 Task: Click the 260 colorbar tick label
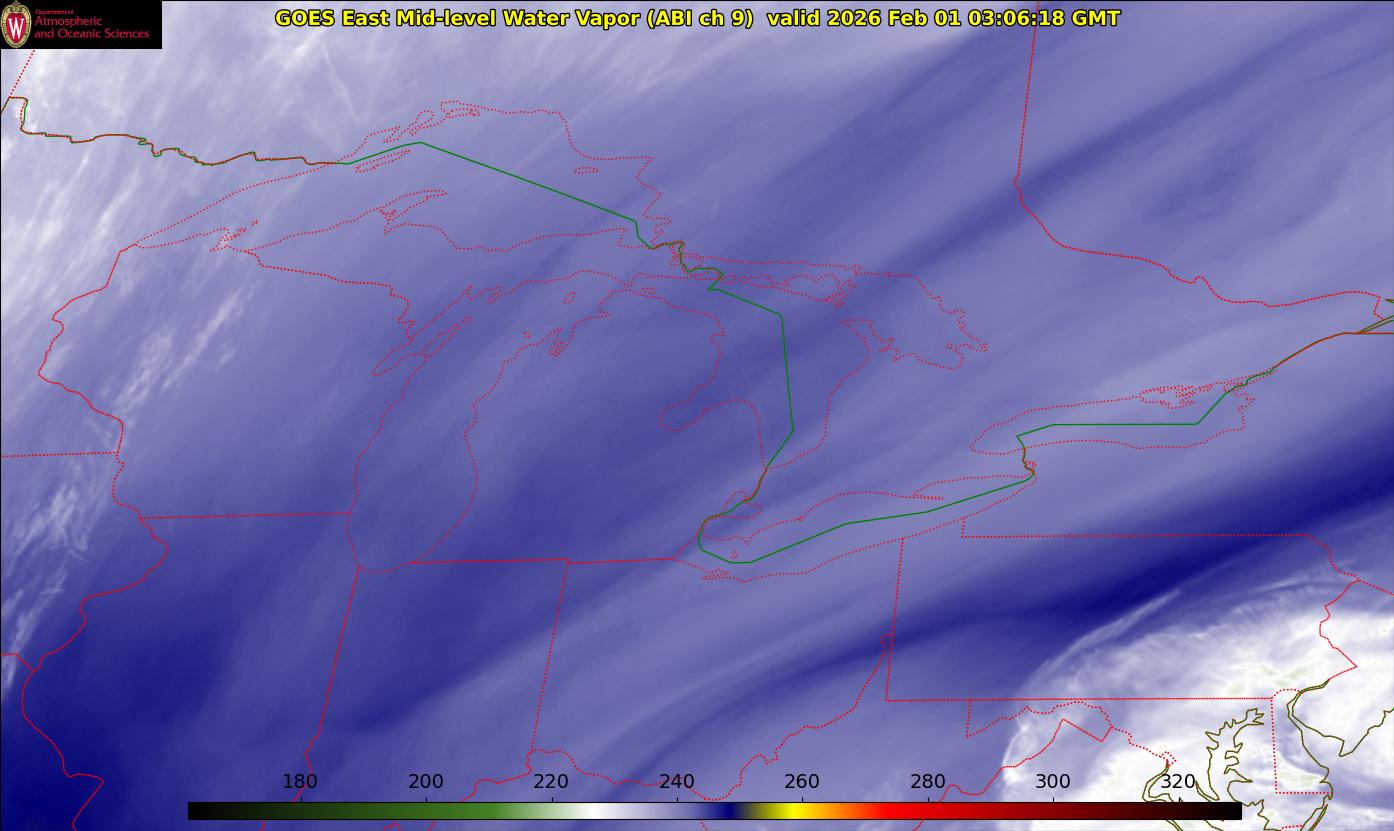click(x=802, y=781)
